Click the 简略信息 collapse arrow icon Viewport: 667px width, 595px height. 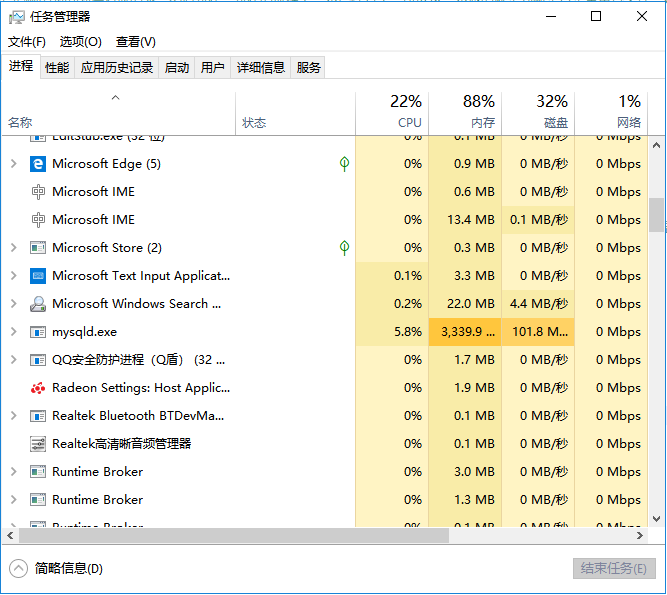18,568
